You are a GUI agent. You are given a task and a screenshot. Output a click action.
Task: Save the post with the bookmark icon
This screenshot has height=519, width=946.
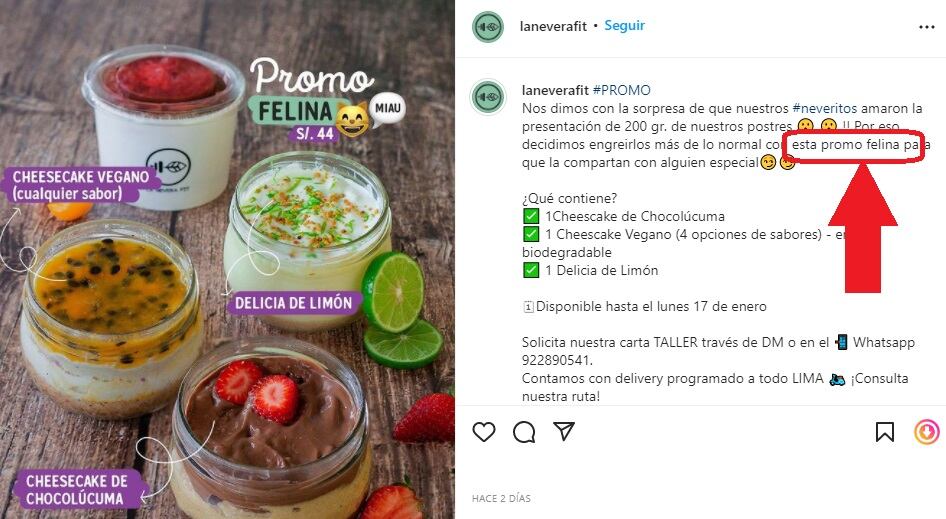tap(884, 432)
